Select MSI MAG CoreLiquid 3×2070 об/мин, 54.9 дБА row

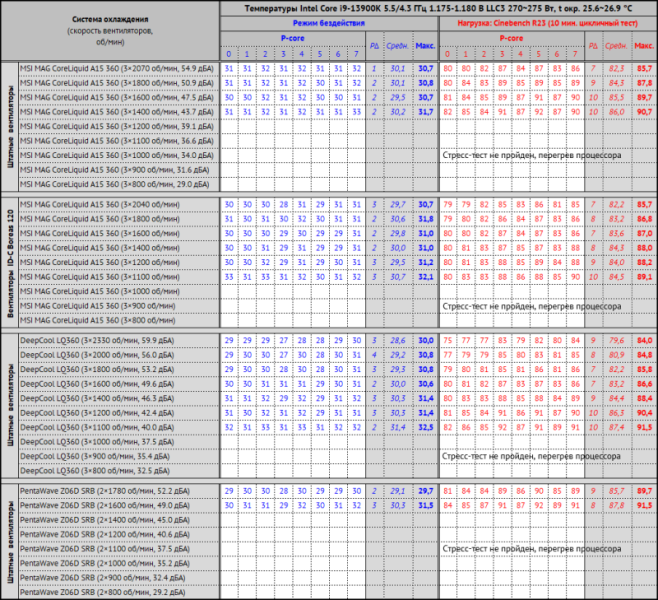pyautogui.click(x=112, y=68)
